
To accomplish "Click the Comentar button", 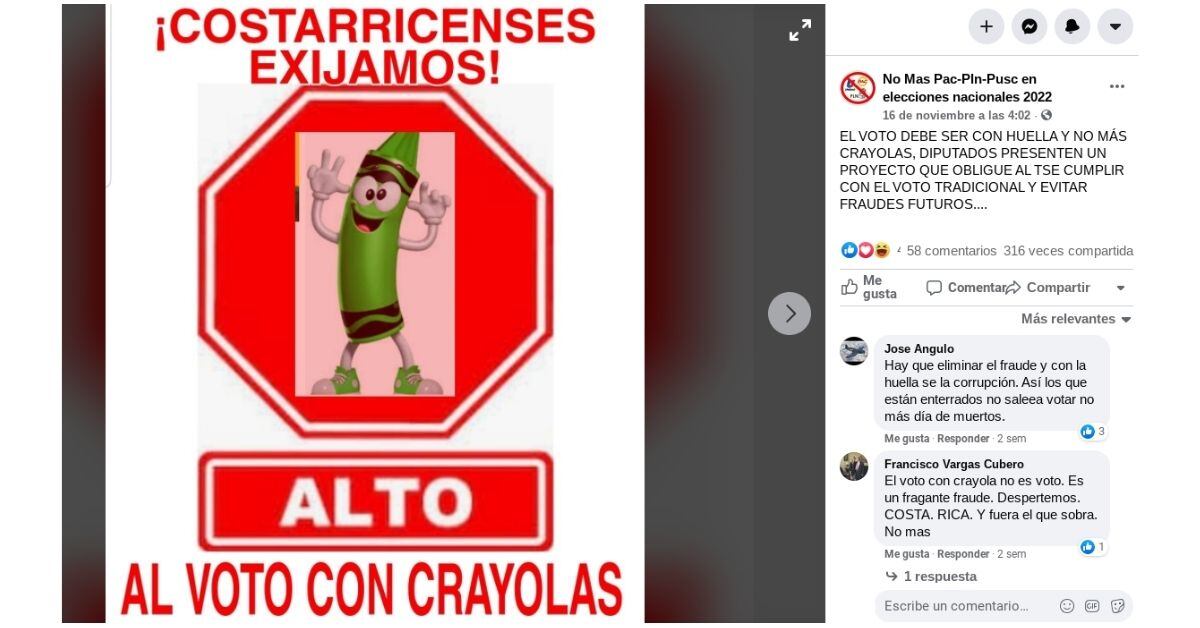I will tap(965, 288).
